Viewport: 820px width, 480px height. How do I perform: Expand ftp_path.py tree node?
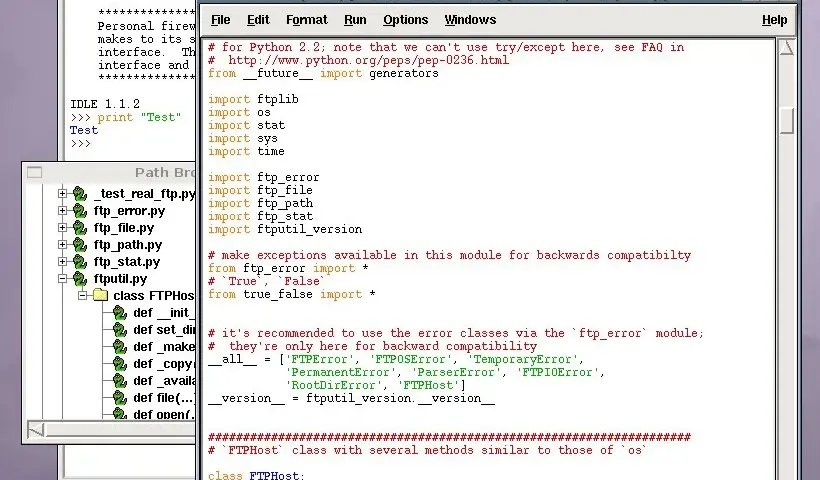pyautogui.click(x=62, y=245)
